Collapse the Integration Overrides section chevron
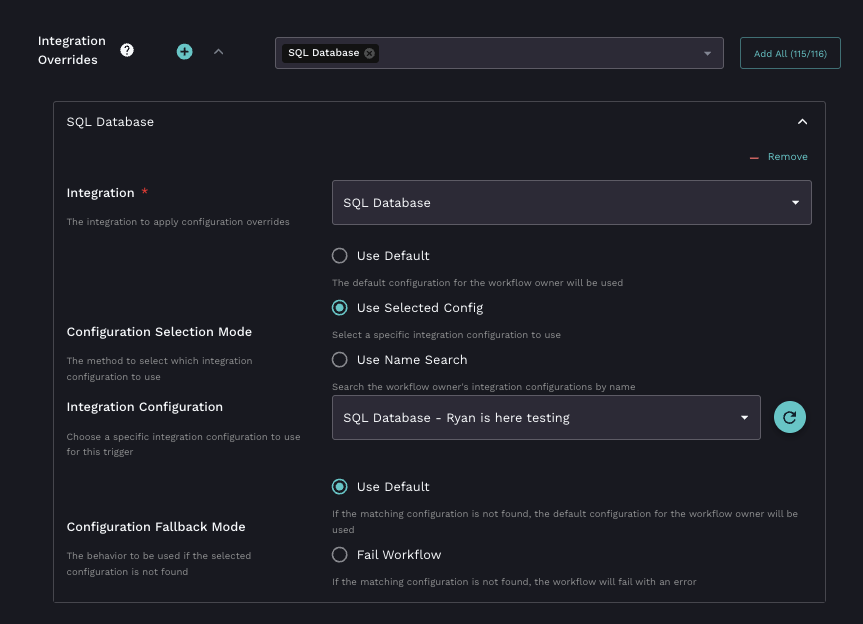 click(218, 51)
